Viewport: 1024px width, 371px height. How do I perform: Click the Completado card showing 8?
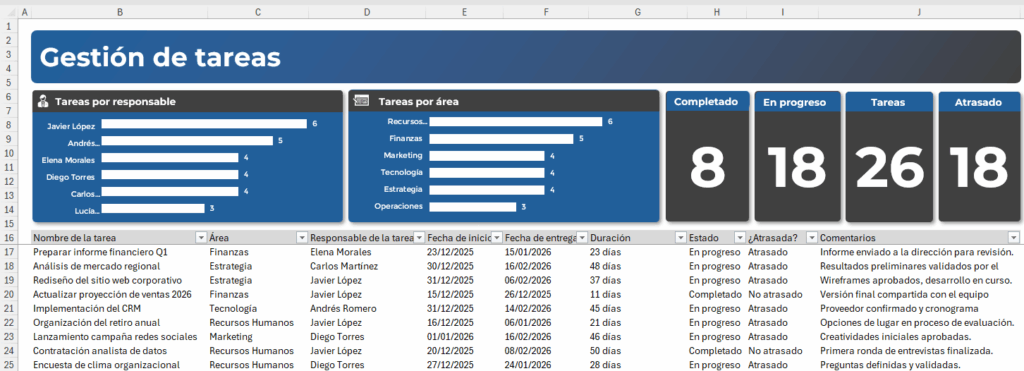click(707, 156)
